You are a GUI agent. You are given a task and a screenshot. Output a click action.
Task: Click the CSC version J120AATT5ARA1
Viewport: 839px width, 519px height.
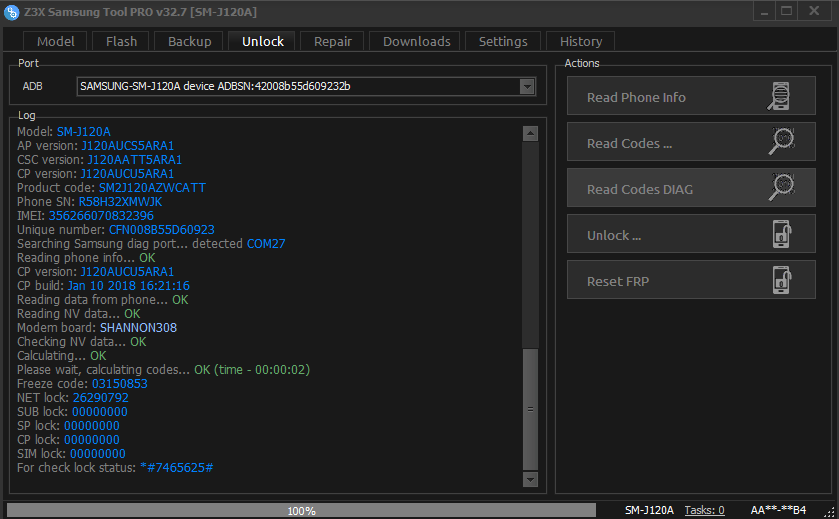(x=135, y=159)
